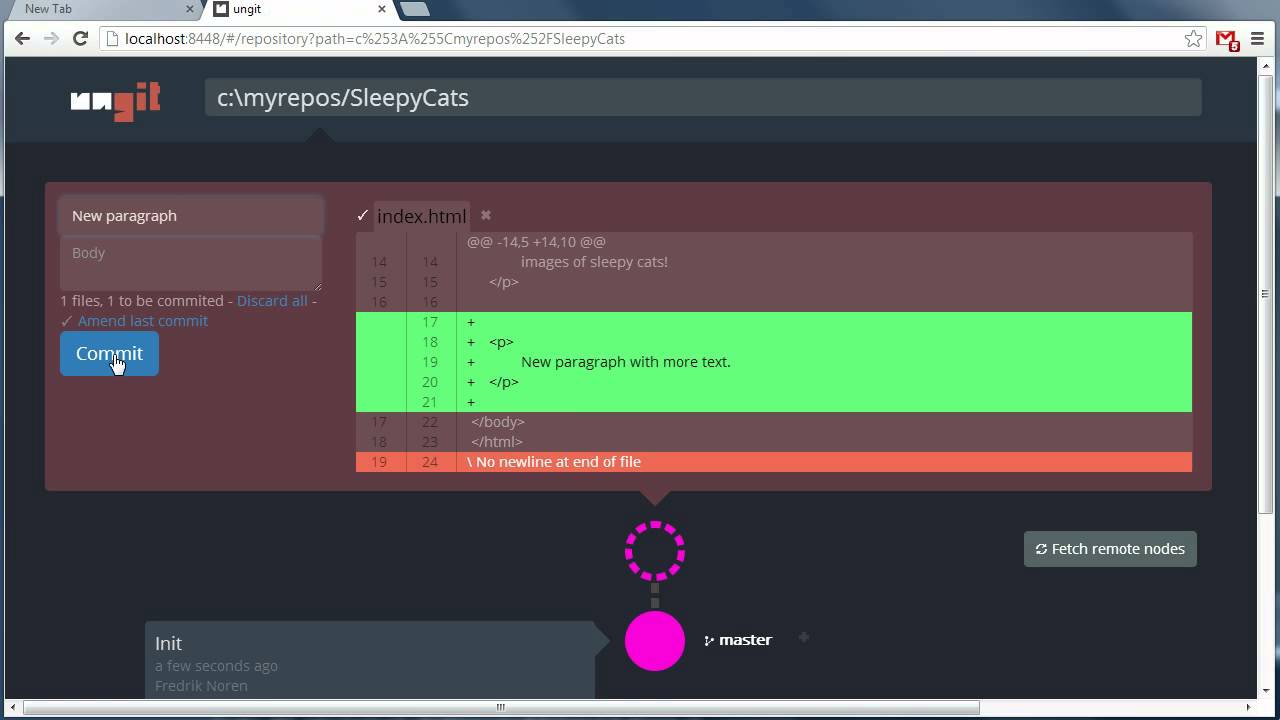Click the Init commit title

pos(168,643)
